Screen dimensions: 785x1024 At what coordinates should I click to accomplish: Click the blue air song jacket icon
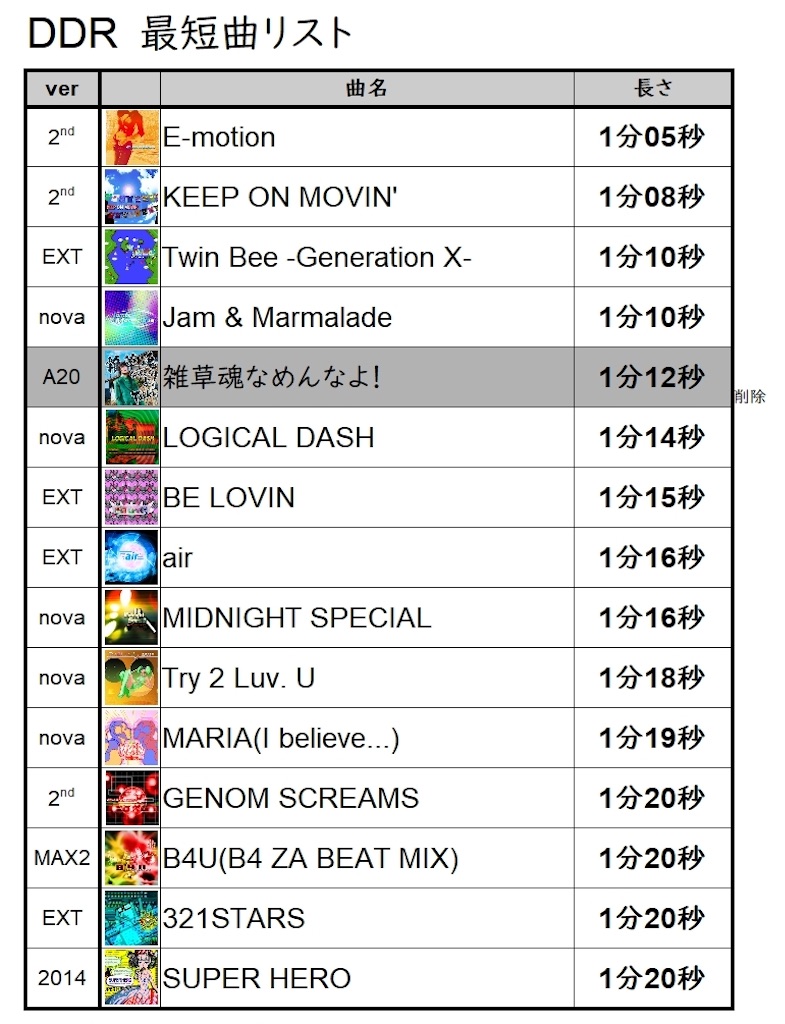coord(131,558)
